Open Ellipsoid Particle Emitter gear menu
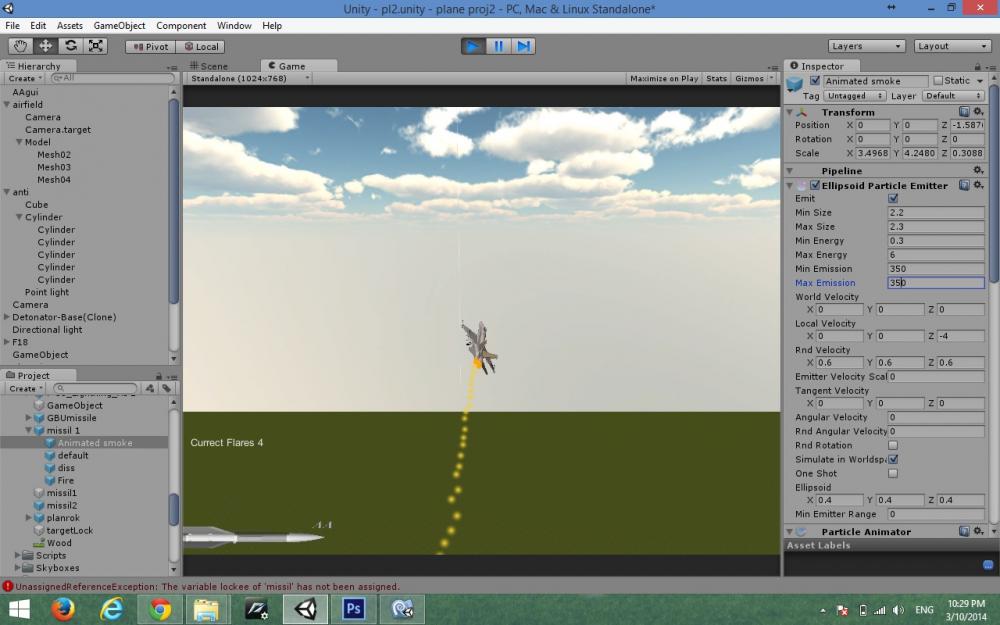 pos(978,185)
